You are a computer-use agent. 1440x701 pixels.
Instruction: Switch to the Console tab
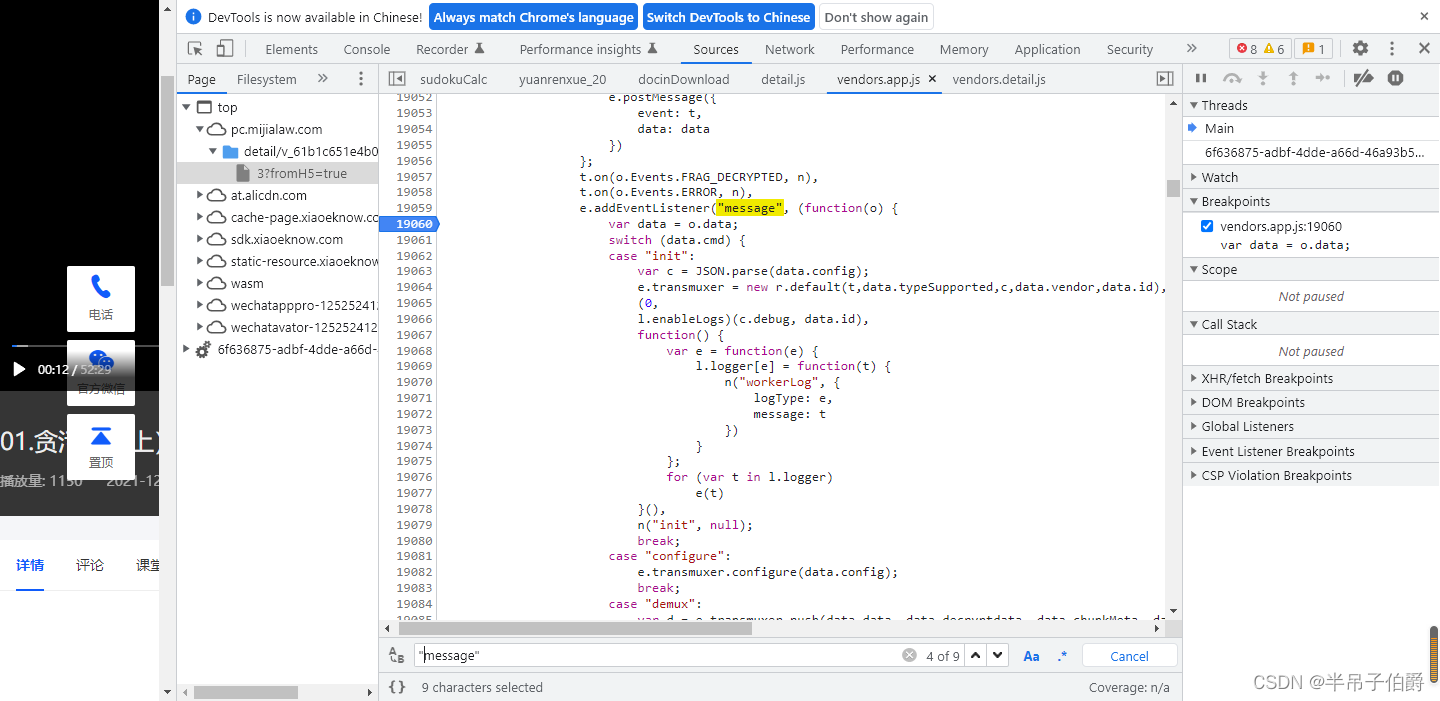[367, 49]
